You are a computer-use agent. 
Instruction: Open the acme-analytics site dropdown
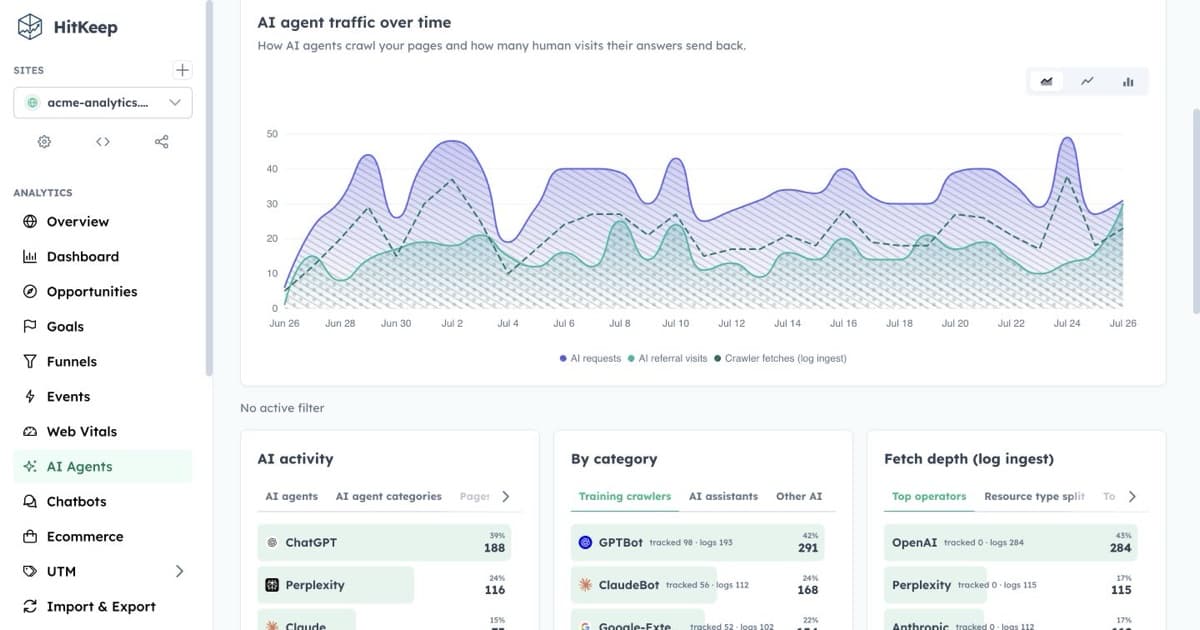coord(103,102)
